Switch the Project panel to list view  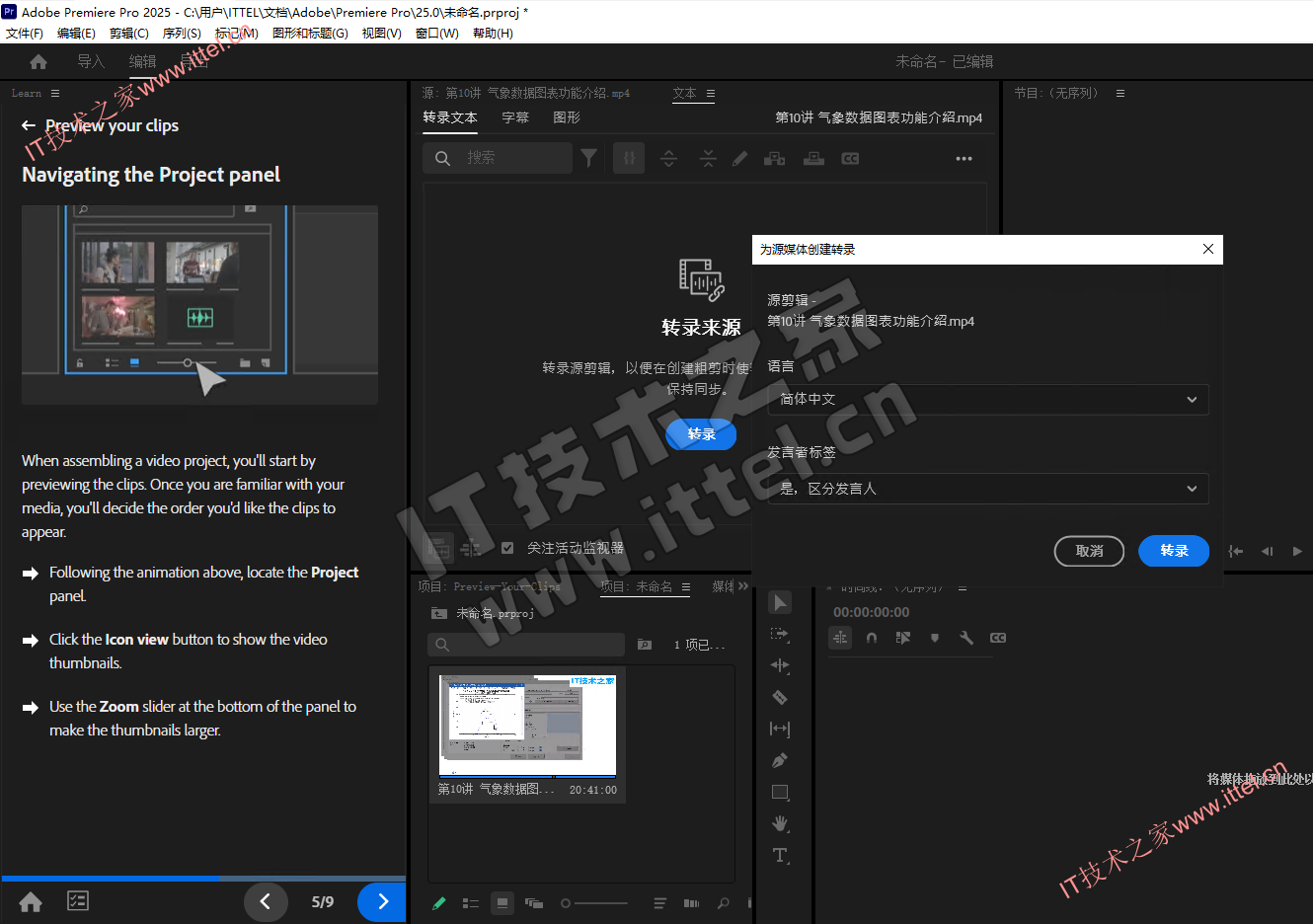471,903
